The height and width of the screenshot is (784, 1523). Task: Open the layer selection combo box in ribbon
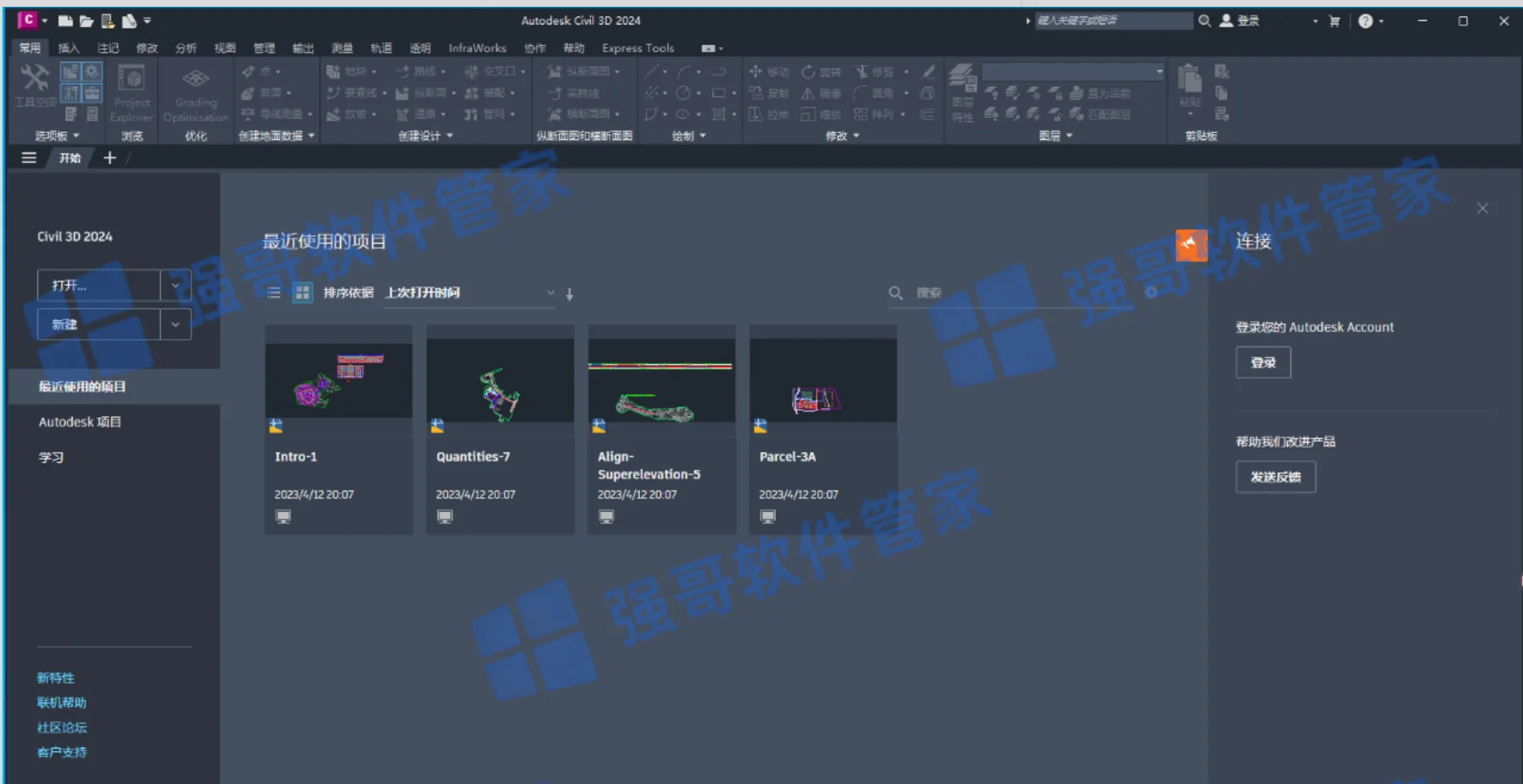click(x=1073, y=72)
